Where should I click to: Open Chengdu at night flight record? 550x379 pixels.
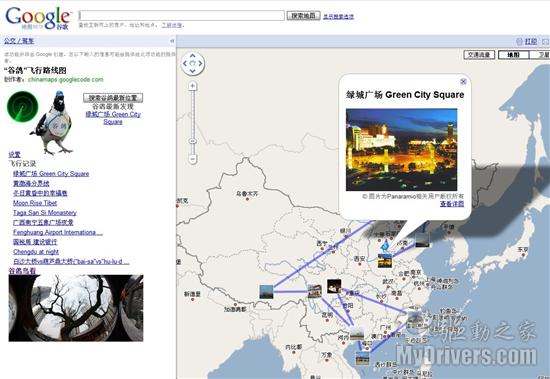(36, 252)
